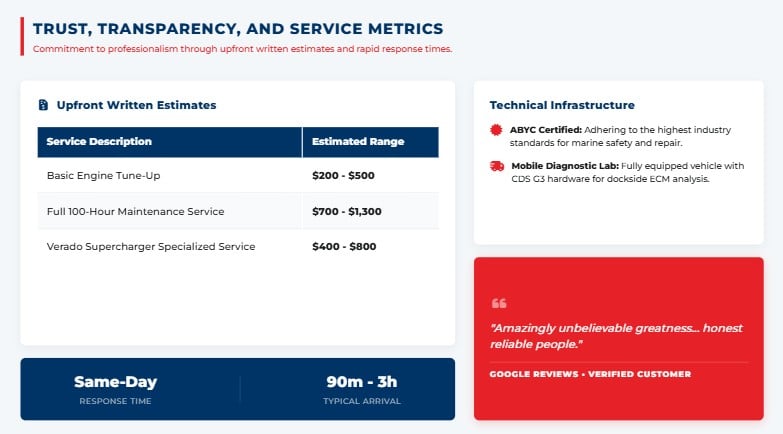Screen dimensions: 783x434
Task: Click the document icon beside Upfront Written Estimates
Action: click(x=43, y=105)
